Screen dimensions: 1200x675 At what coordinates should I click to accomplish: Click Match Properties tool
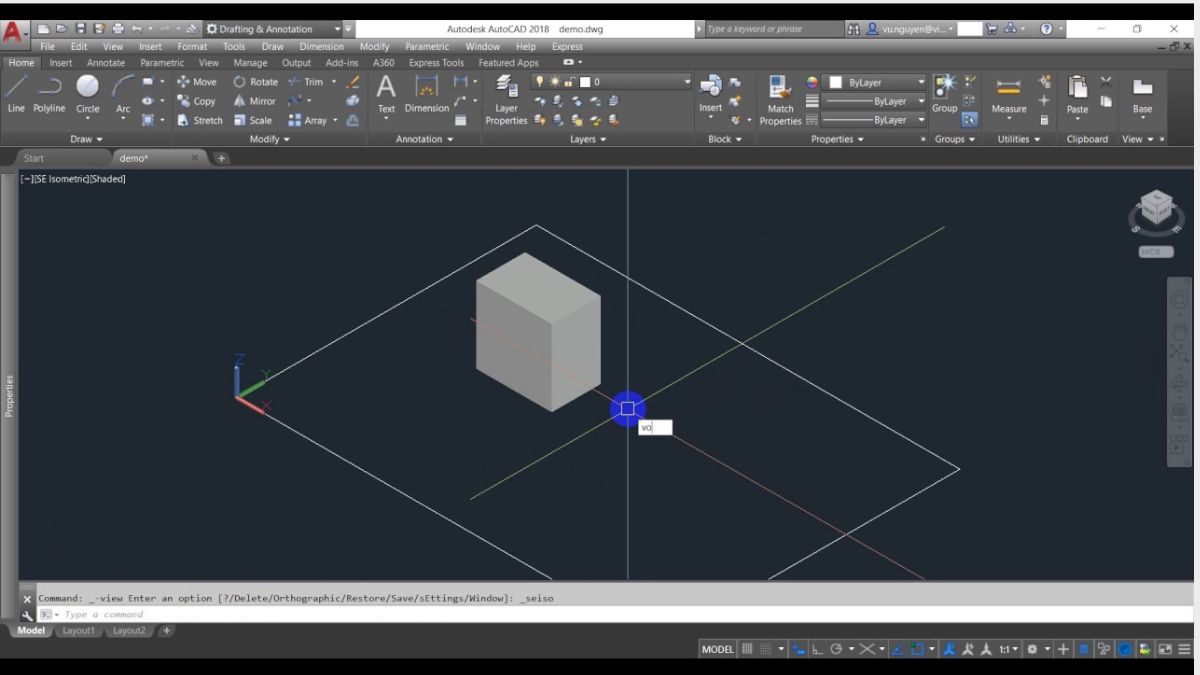click(x=780, y=100)
